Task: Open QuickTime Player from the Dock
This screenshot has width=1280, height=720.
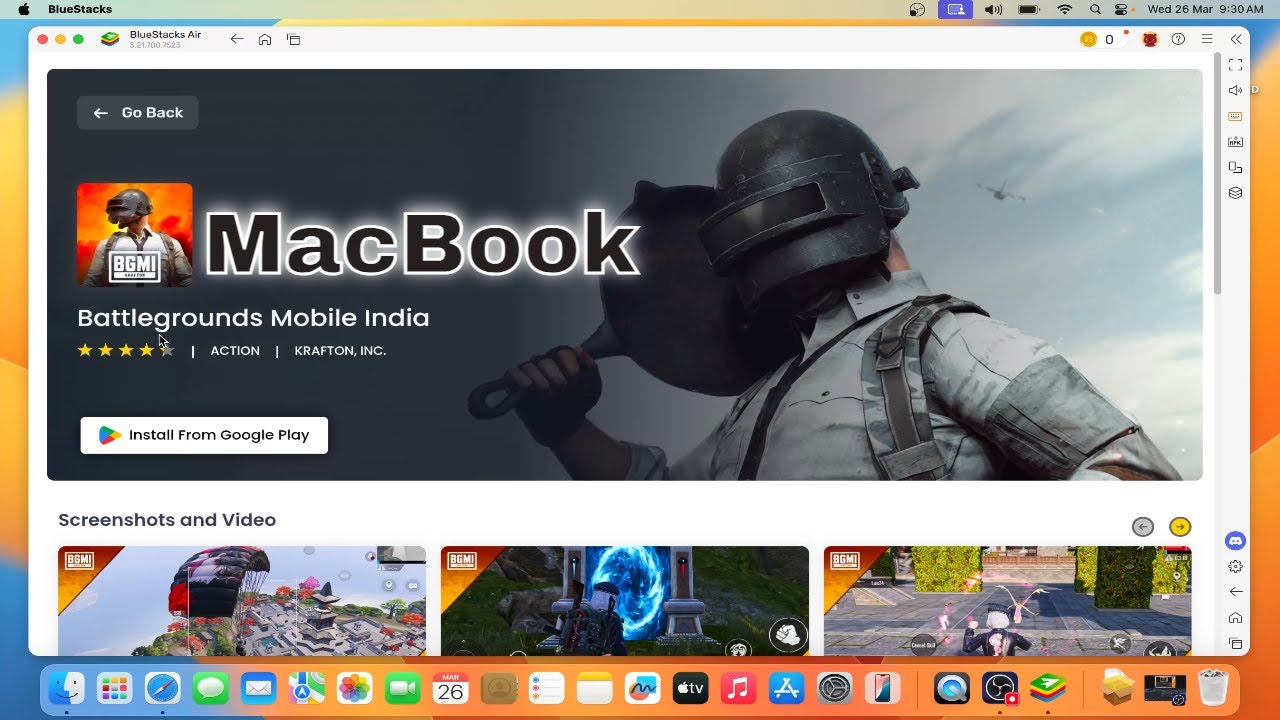Action: coord(952,688)
